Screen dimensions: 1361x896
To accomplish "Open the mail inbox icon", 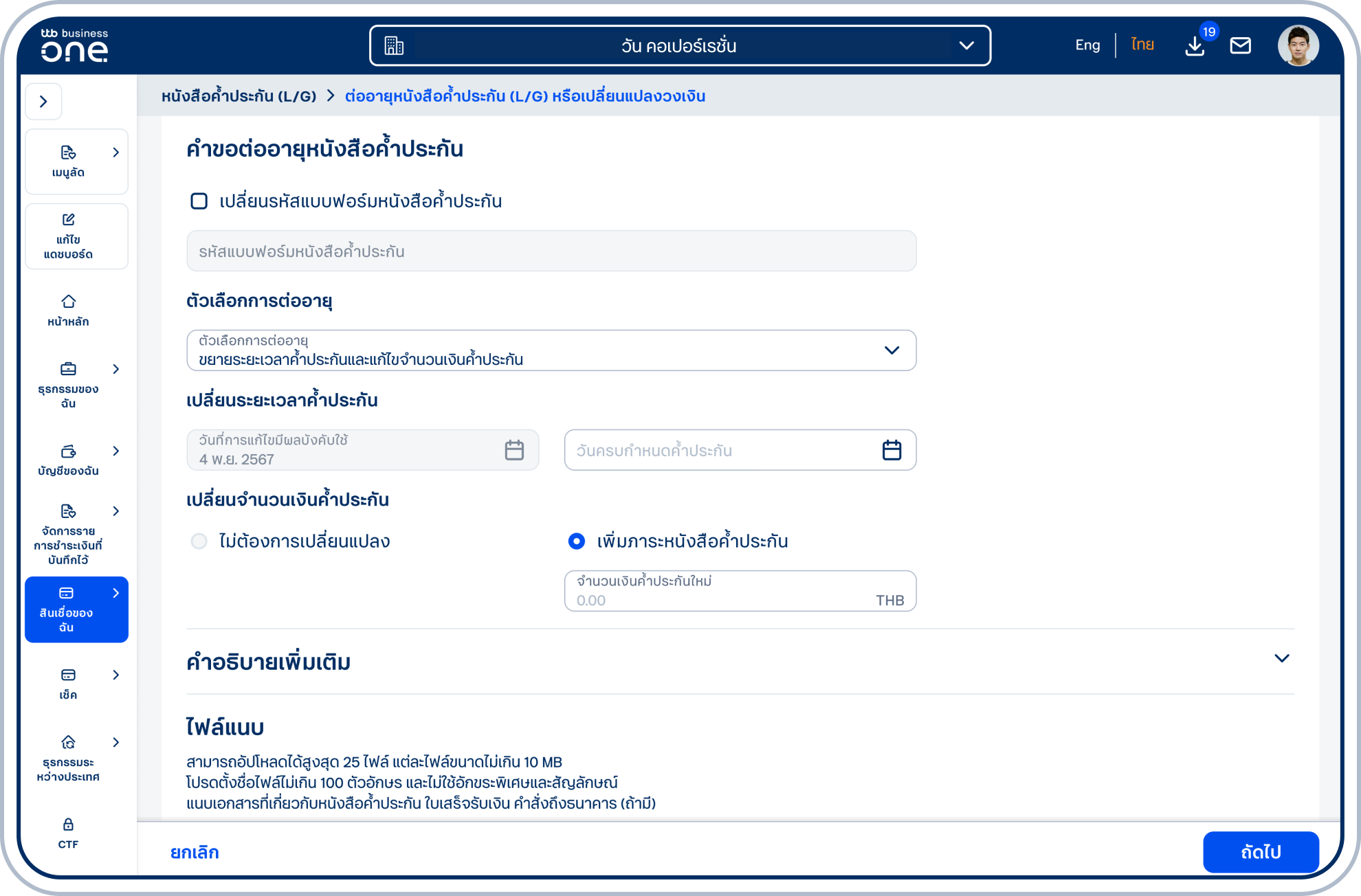I will tap(1241, 45).
